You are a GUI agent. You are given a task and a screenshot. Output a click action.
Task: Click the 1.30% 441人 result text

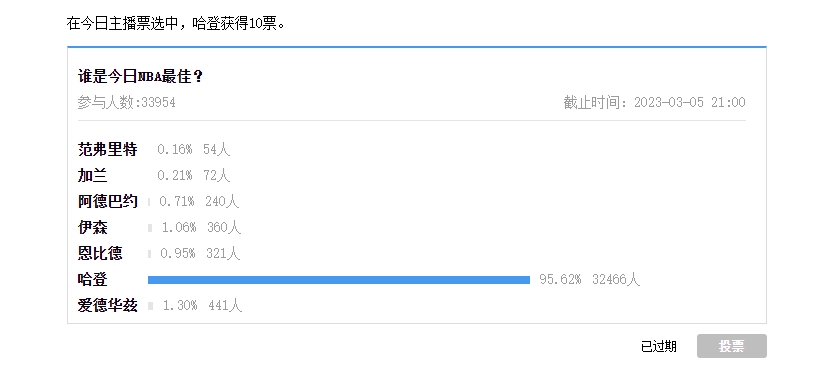202,306
